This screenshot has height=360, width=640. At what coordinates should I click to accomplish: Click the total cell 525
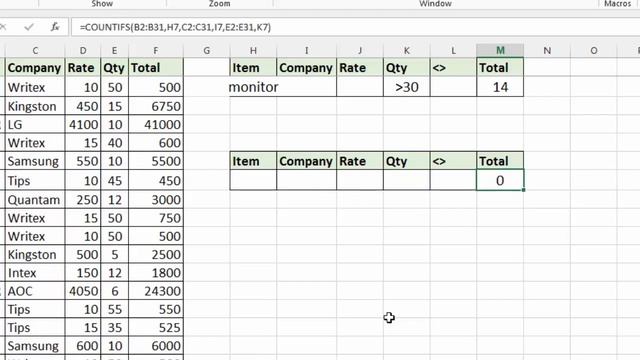(x=156, y=327)
